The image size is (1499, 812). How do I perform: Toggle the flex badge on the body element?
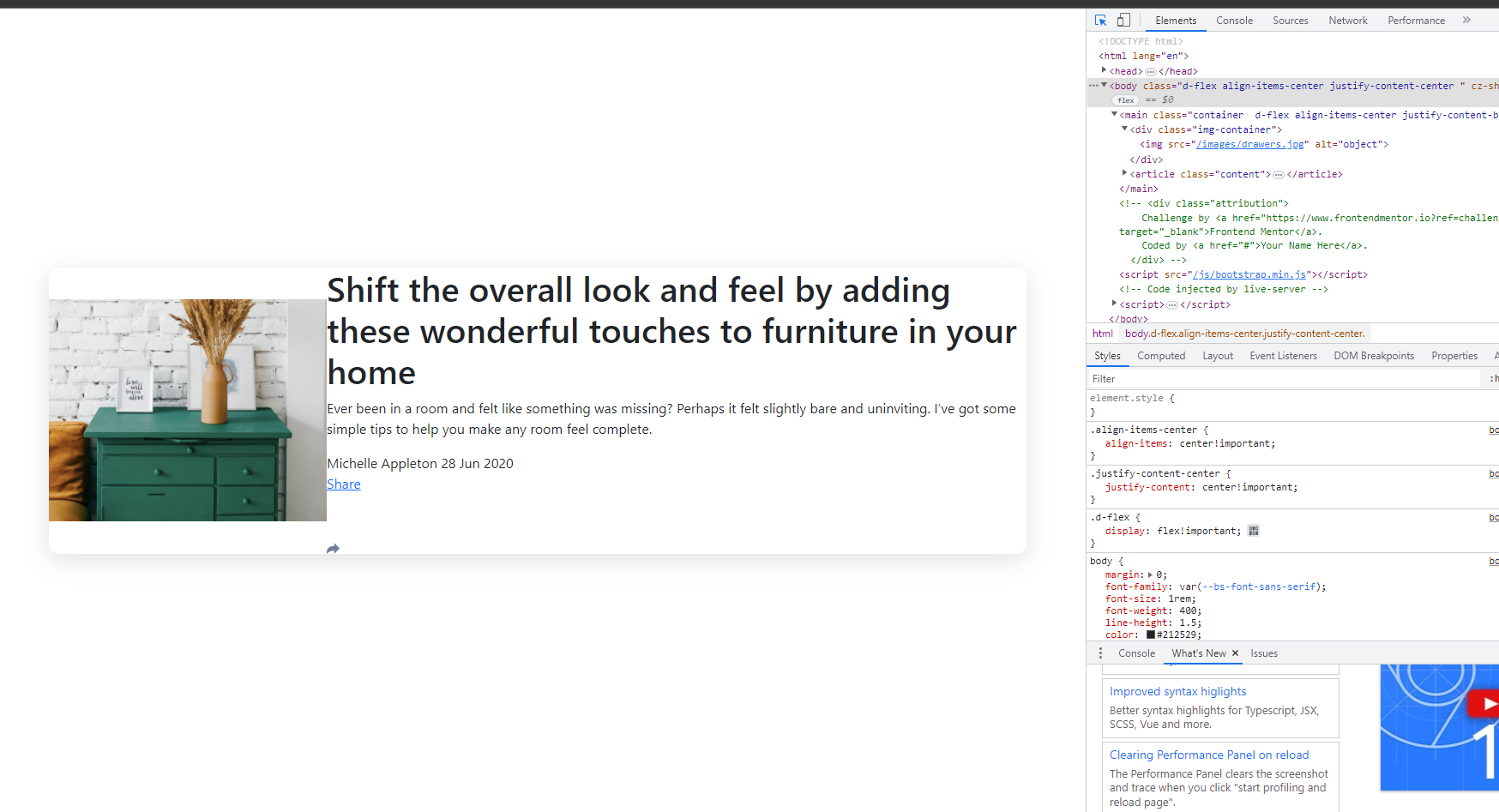[x=1124, y=99]
